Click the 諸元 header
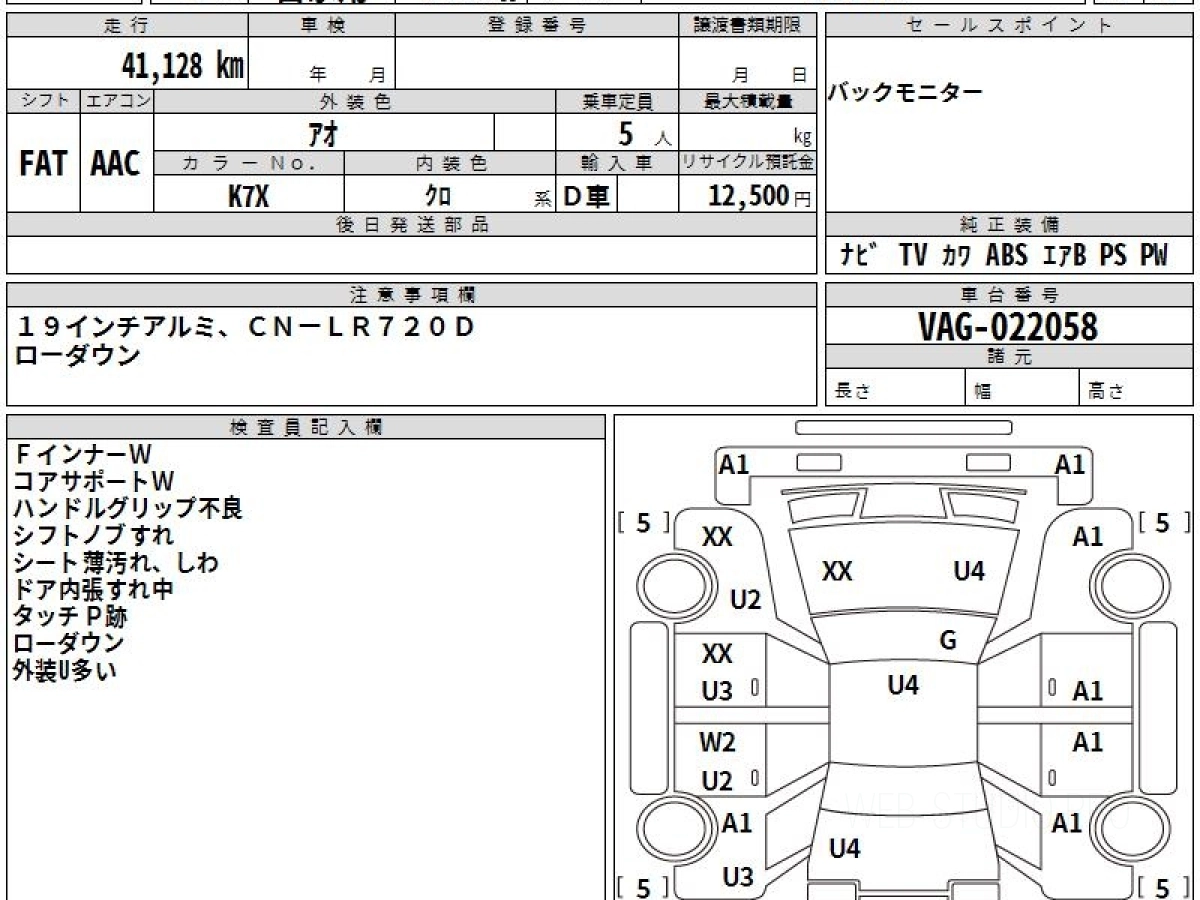 (x=1010, y=357)
